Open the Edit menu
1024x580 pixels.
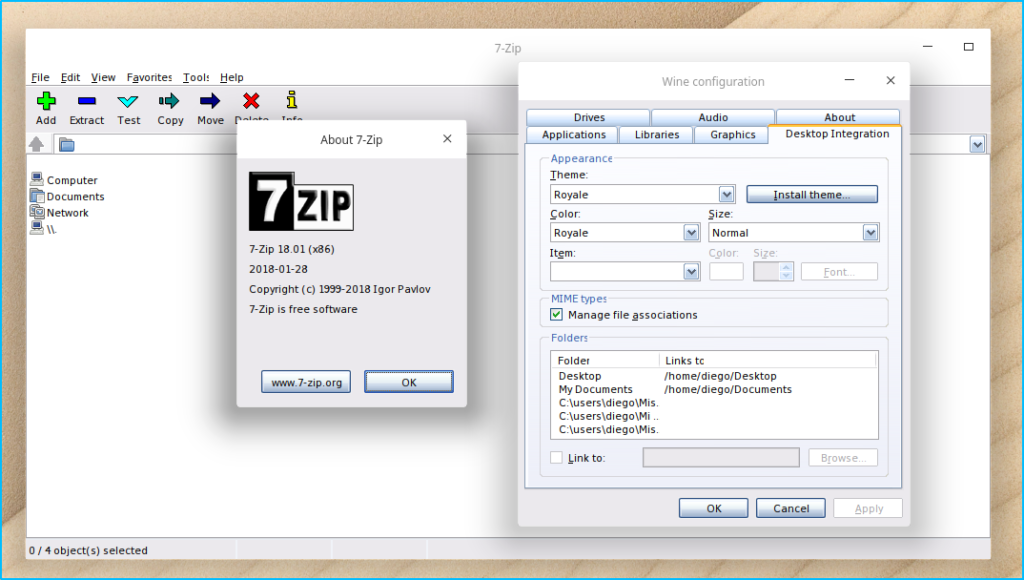coord(71,77)
